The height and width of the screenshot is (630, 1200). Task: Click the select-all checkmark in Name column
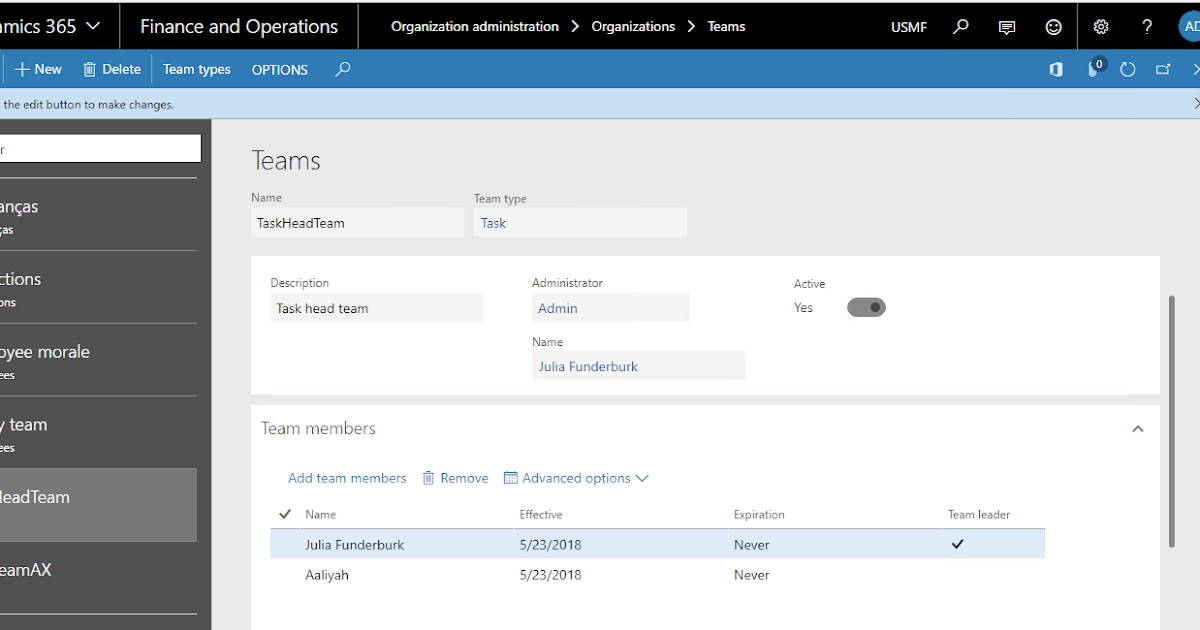[x=284, y=513]
